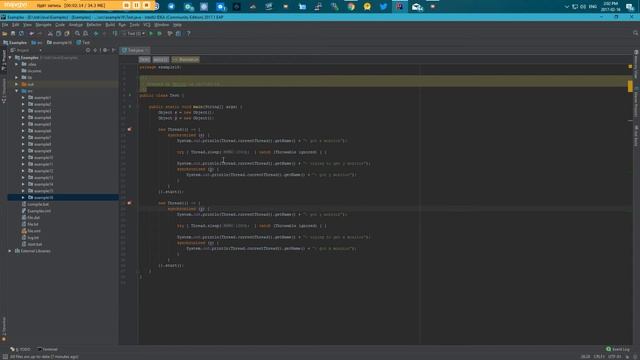The image size is (640, 360).
Task: Expand the example16 package arrow
Action: tap(23, 198)
